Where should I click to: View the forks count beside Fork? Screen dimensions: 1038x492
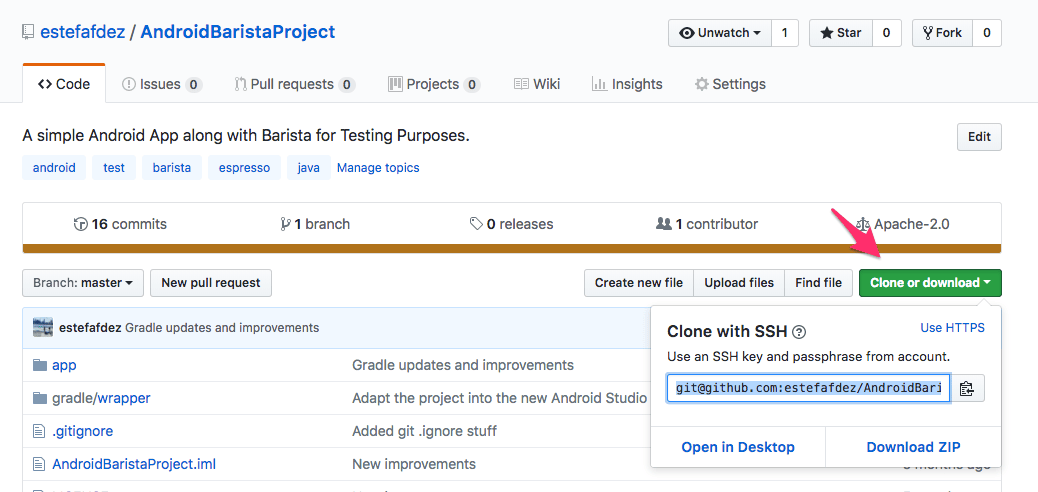[986, 33]
